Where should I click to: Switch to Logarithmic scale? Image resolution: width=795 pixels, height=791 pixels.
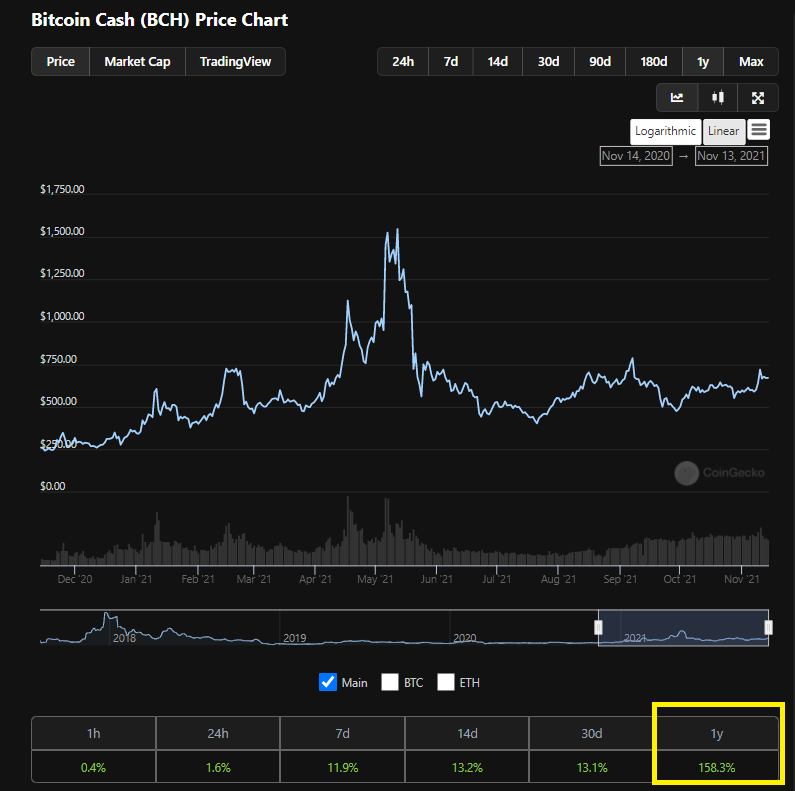coord(666,131)
